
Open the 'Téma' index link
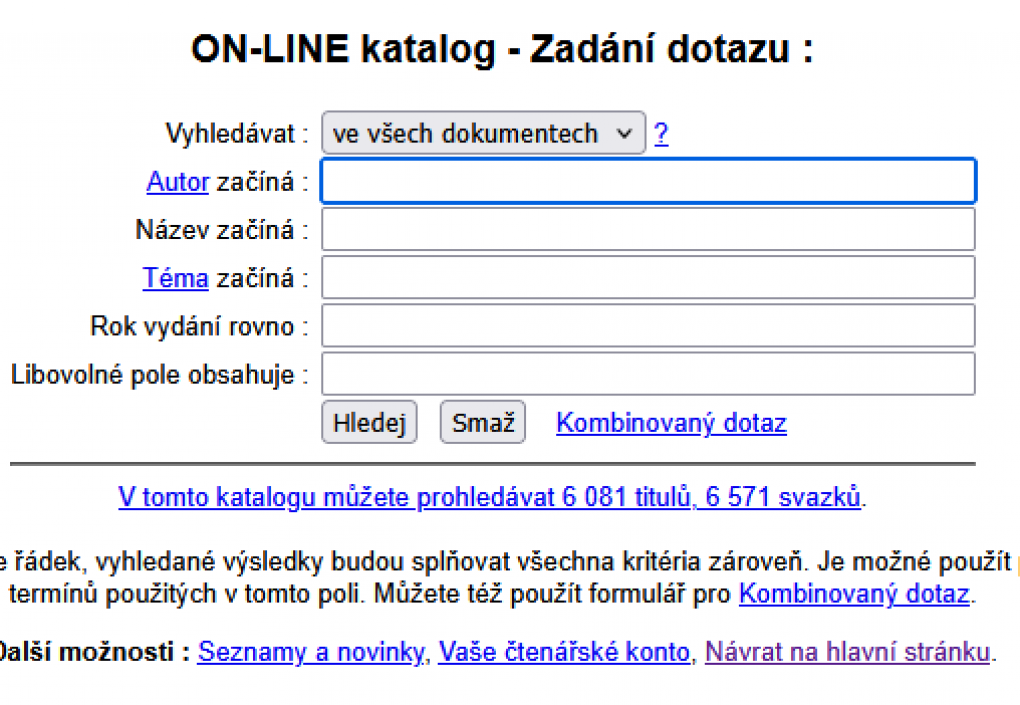click(176, 278)
